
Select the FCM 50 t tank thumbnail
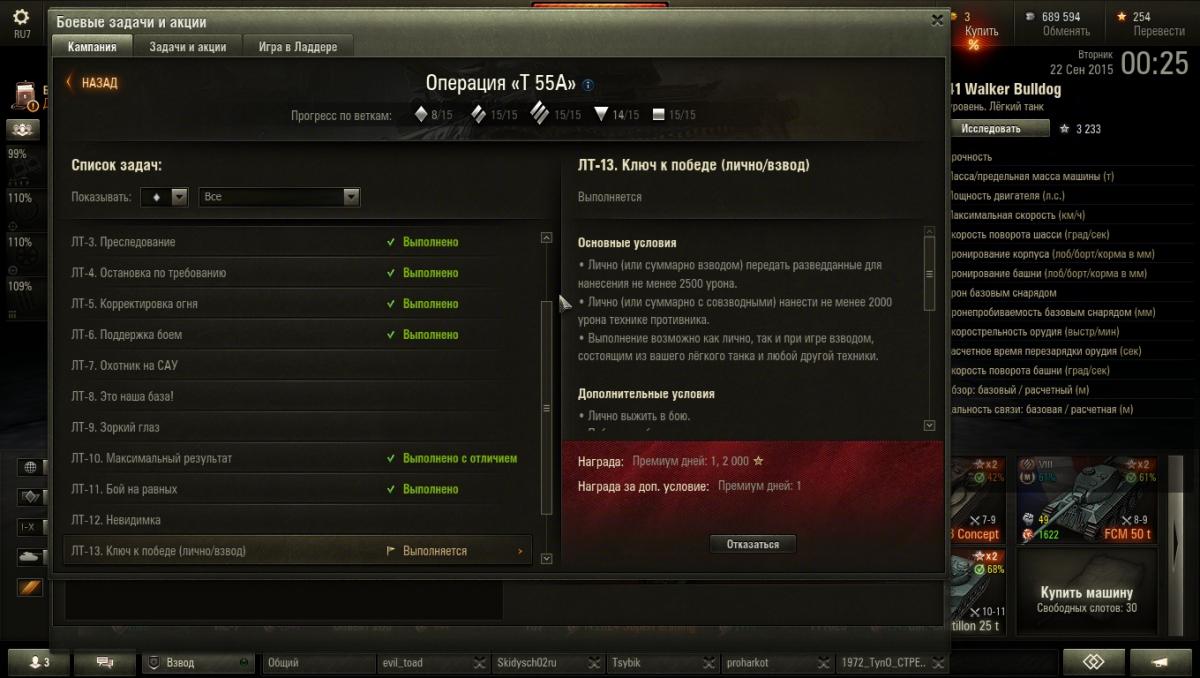(1087, 500)
